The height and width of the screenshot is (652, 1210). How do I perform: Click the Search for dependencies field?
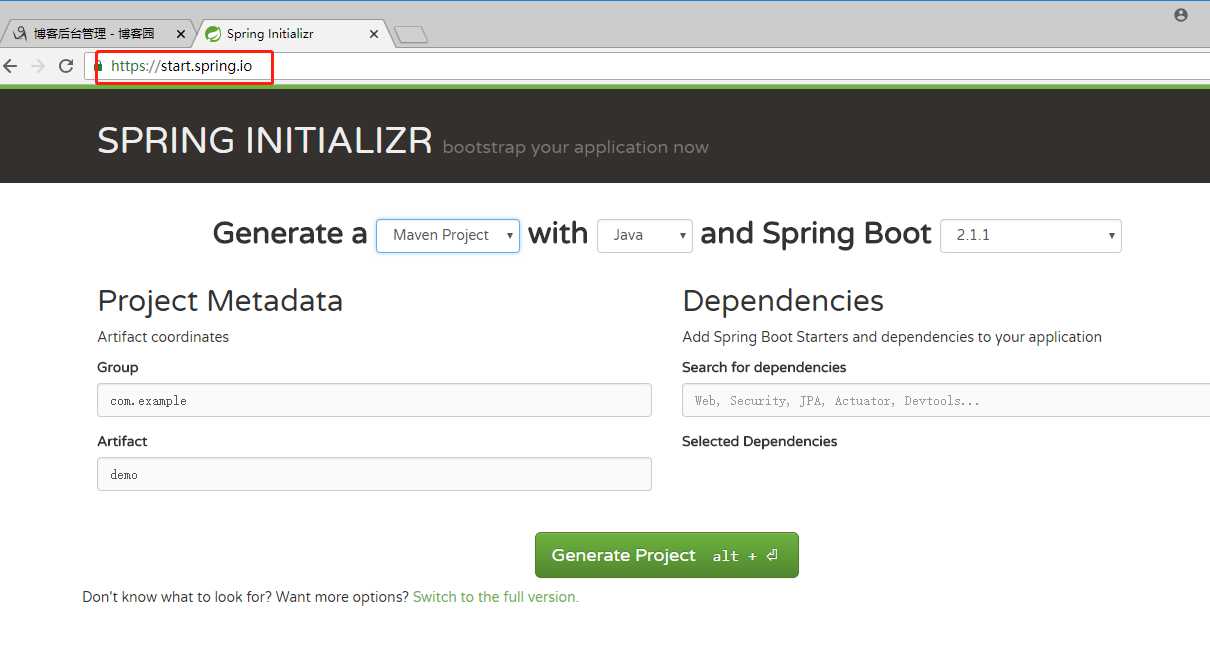946,400
